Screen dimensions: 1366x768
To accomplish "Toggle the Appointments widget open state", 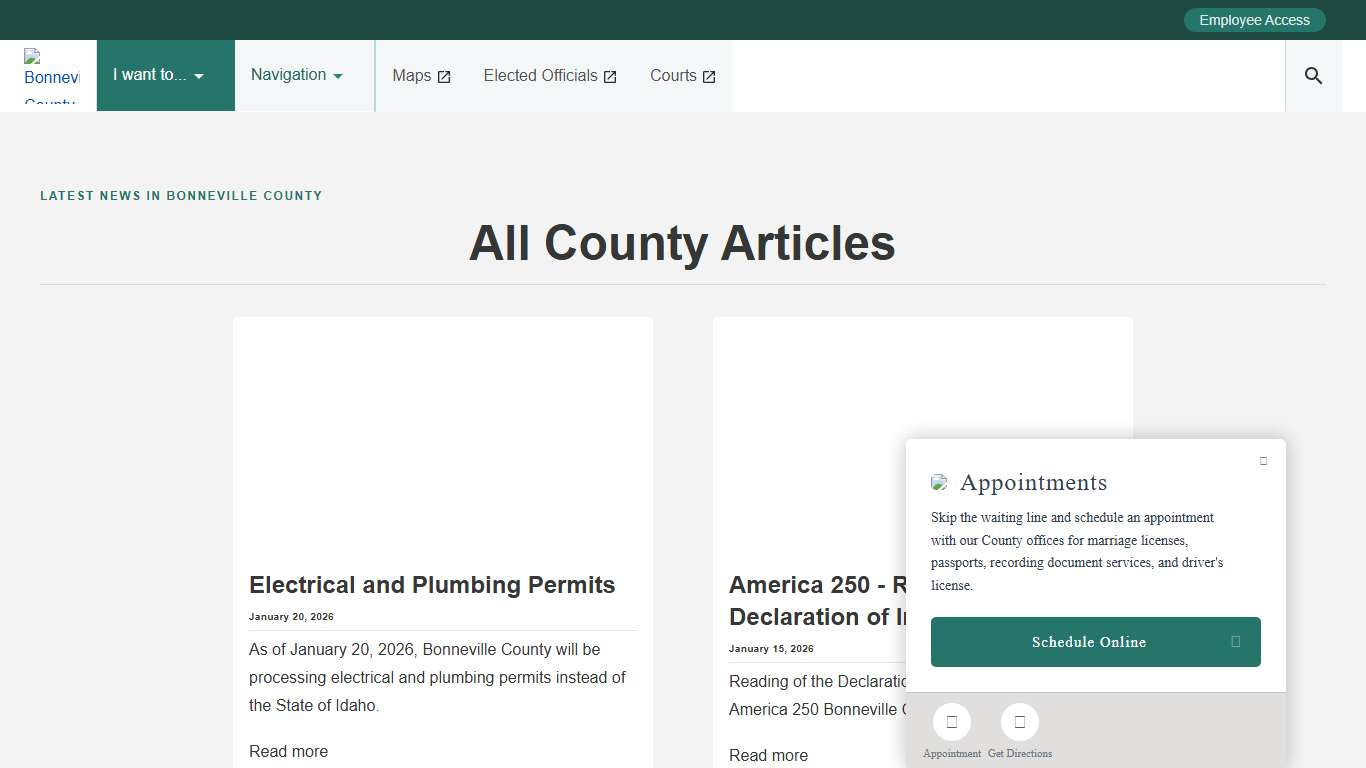I will coord(1263,461).
